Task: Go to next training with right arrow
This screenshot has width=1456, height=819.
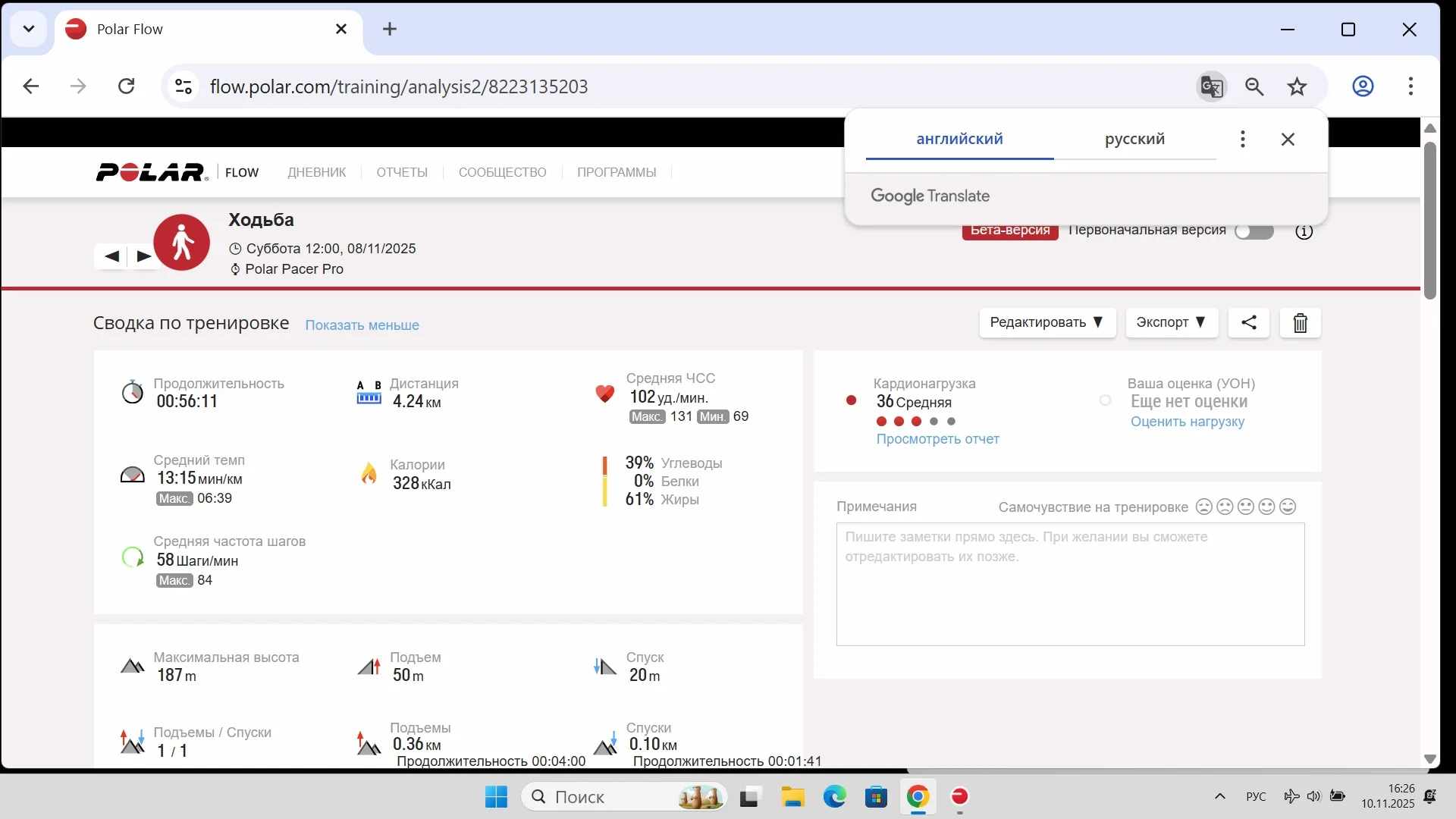Action: pos(143,256)
